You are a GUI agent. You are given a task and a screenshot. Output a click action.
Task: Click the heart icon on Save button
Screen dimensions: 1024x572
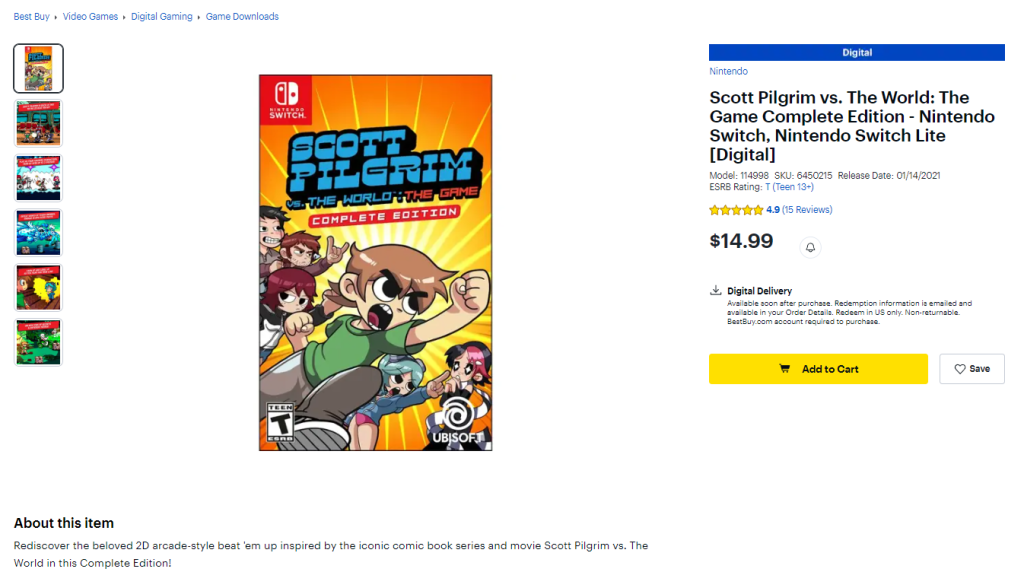[960, 369]
